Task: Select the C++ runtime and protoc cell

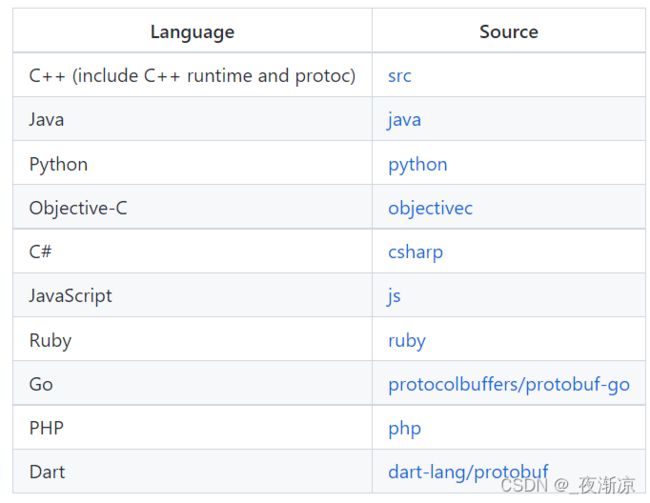Action: 192,75
